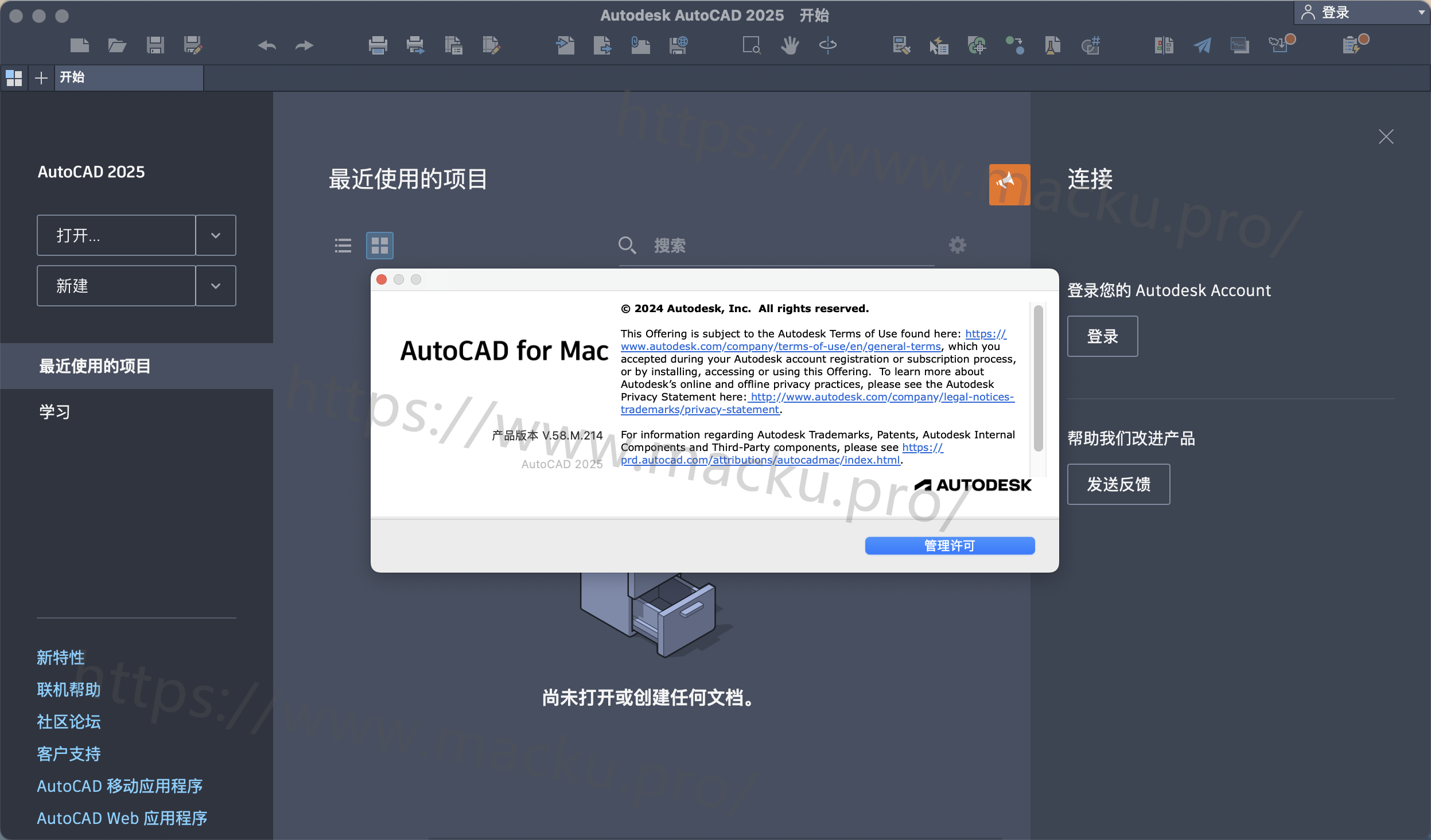This screenshot has width=1431, height=840.
Task: Click the Save floppy disk icon
Action: tap(155, 45)
